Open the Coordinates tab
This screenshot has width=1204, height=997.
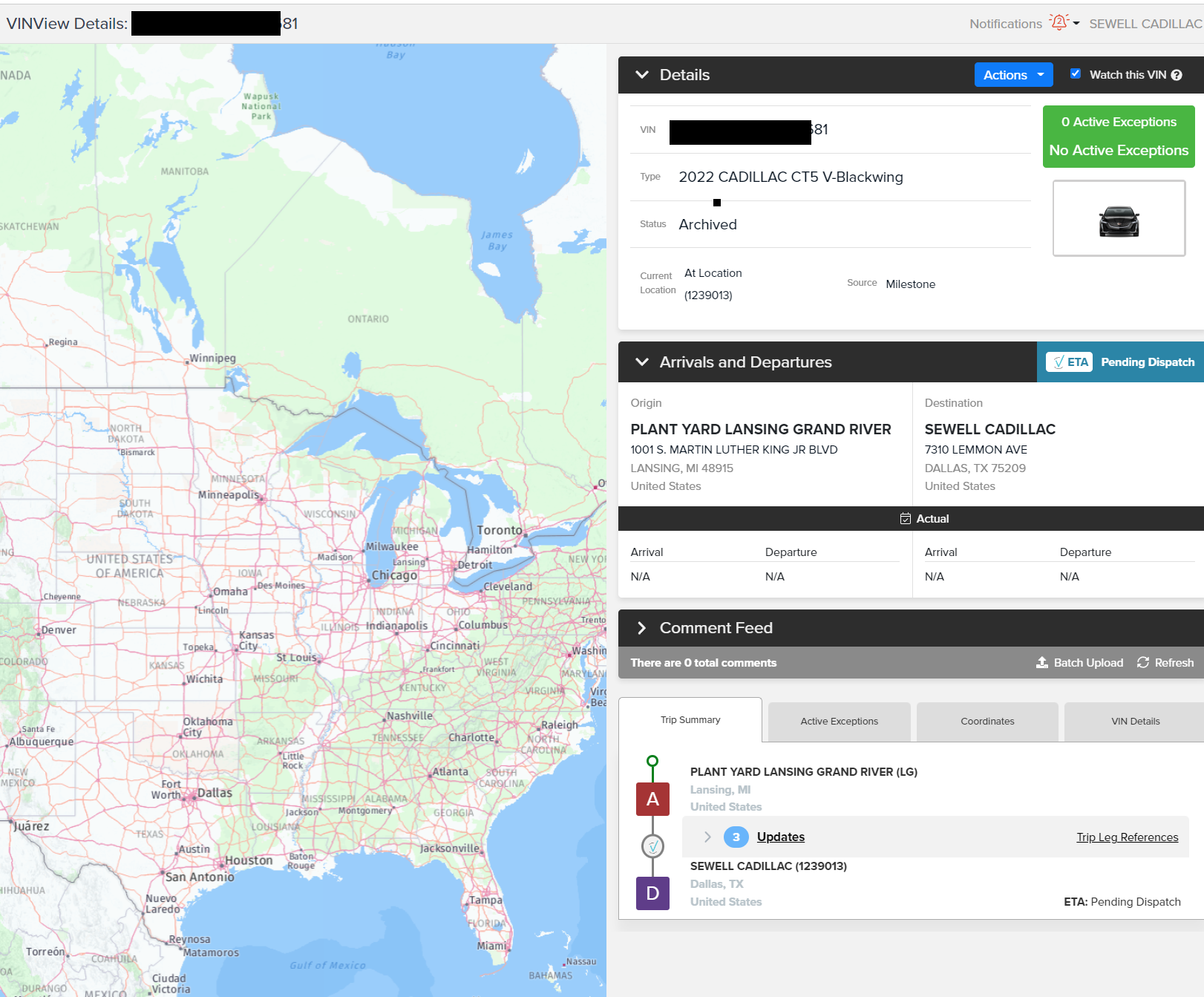coord(987,721)
